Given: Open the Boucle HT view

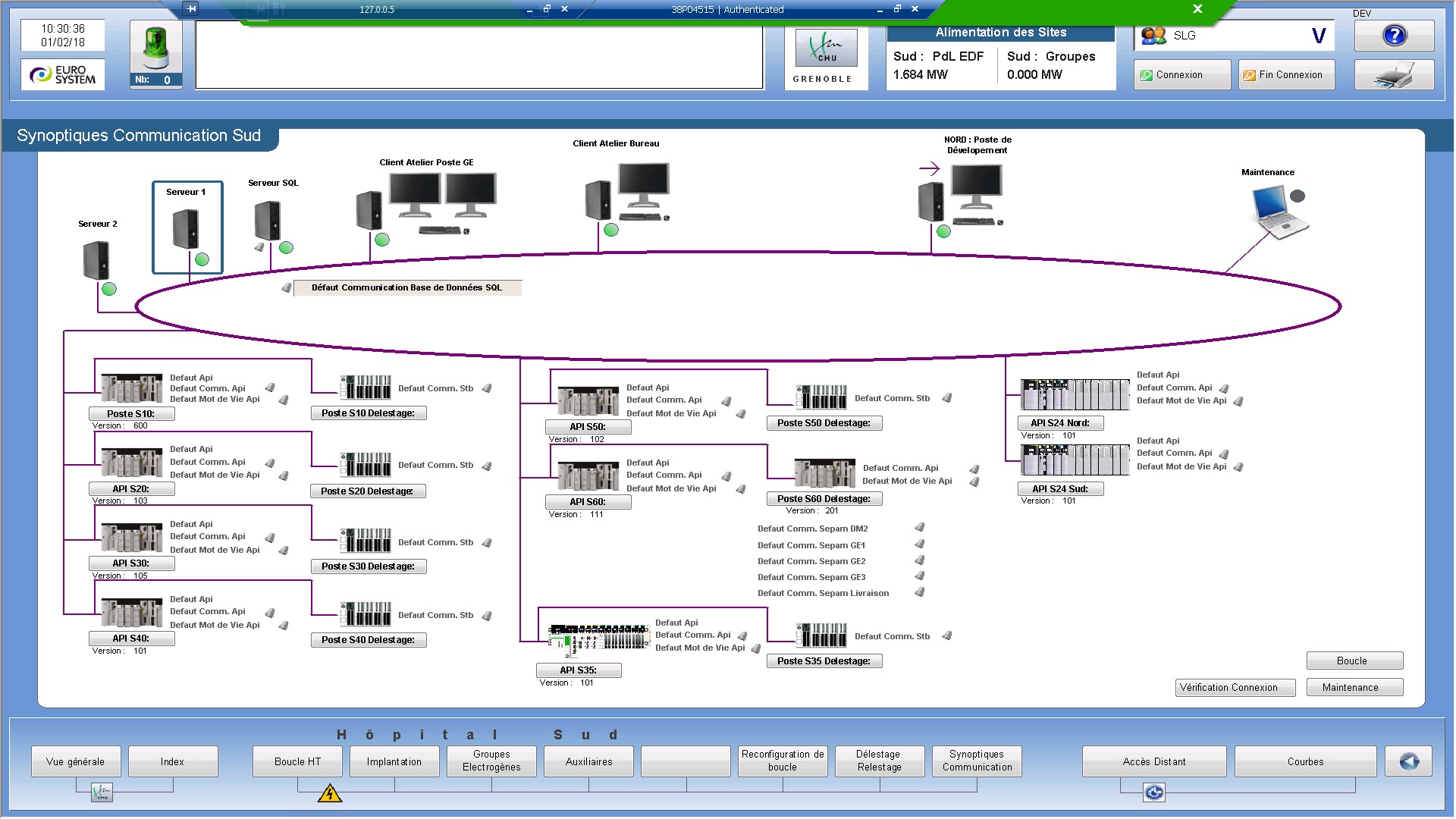Looking at the screenshot, I should point(297,761).
